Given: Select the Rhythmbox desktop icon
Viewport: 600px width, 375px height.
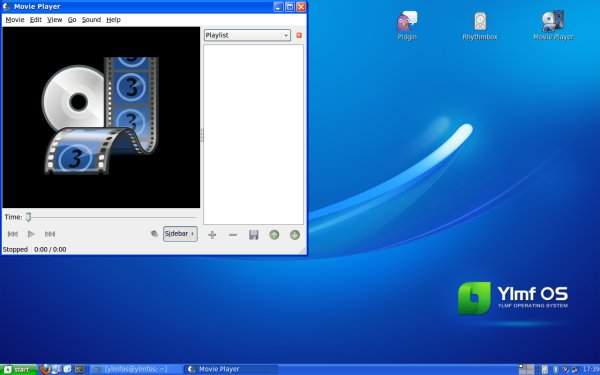Looking at the screenshot, I should [x=480, y=26].
